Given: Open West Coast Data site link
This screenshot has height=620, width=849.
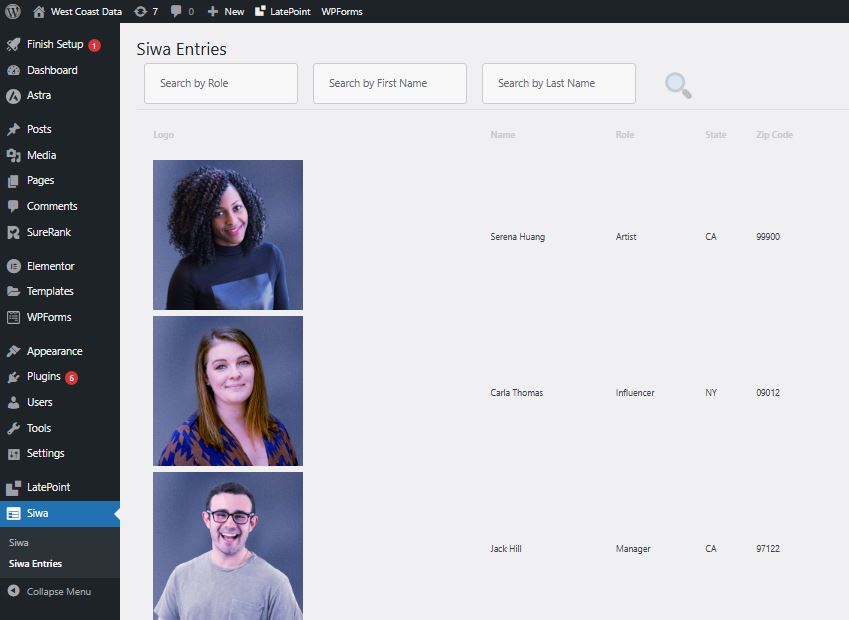Looking at the screenshot, I should click(86, 11).
